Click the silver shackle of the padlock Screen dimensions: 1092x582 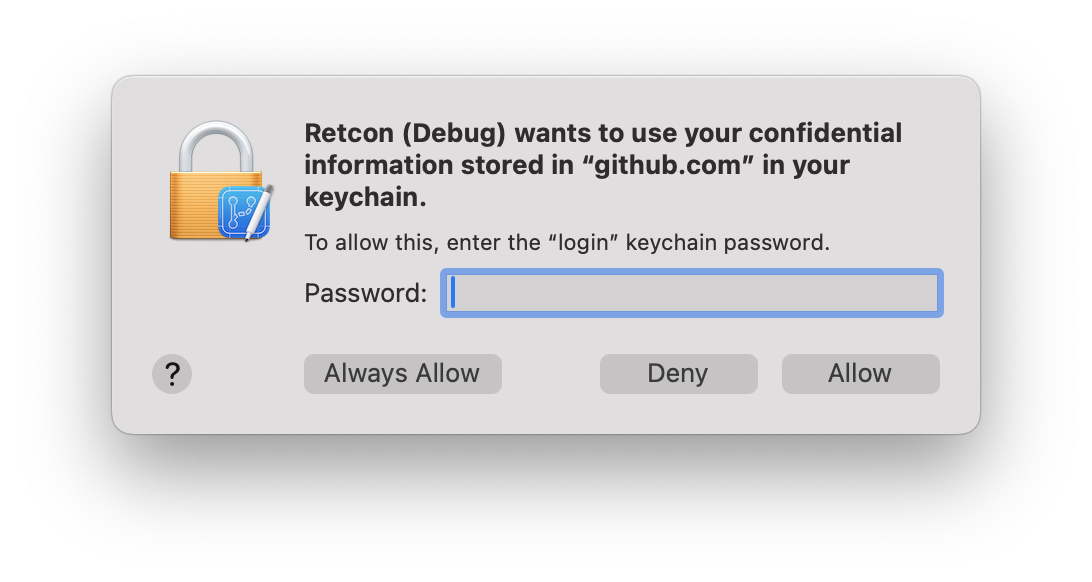pyautogui.click(x=216, y=147)
